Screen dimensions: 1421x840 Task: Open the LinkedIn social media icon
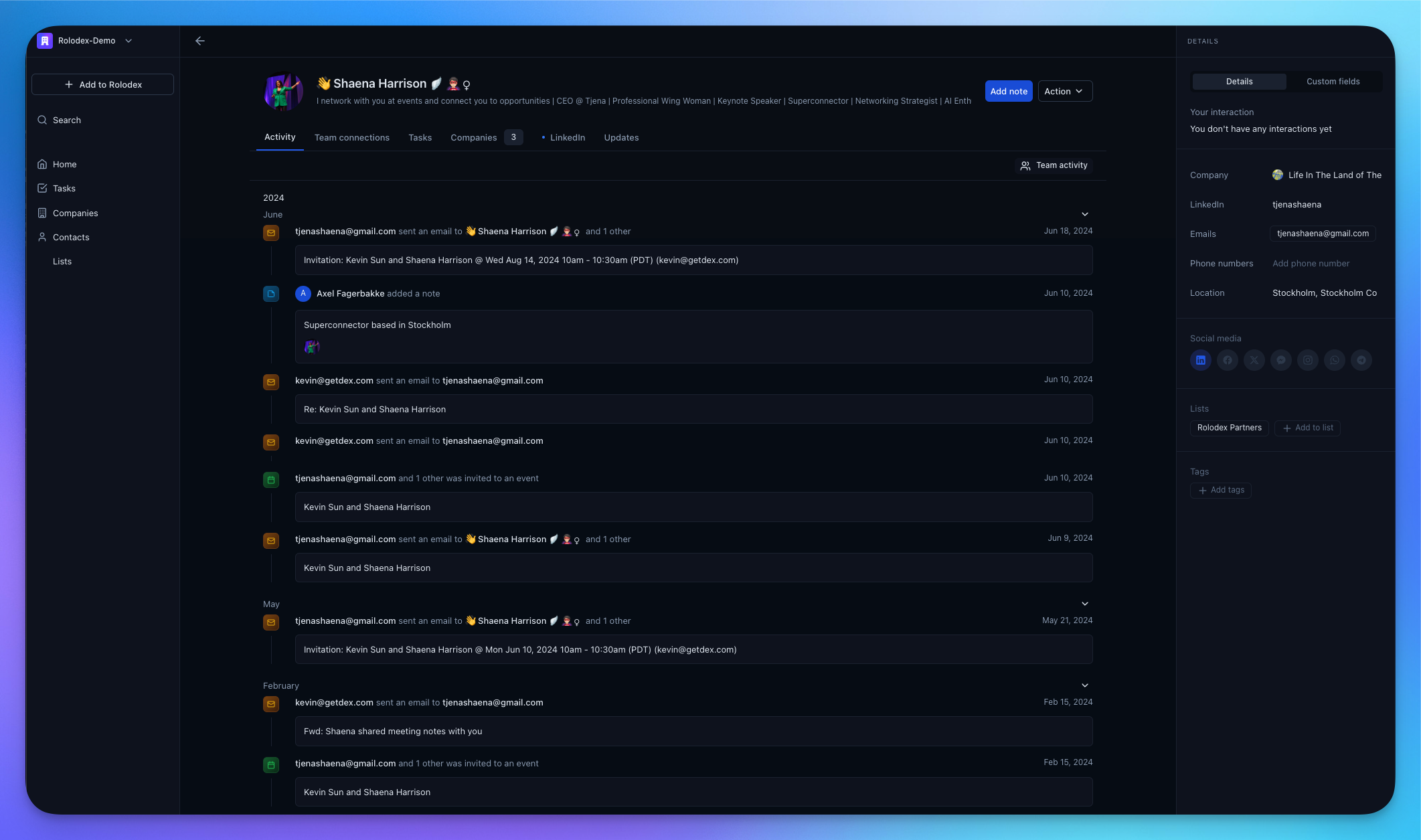click(1201, 359)
